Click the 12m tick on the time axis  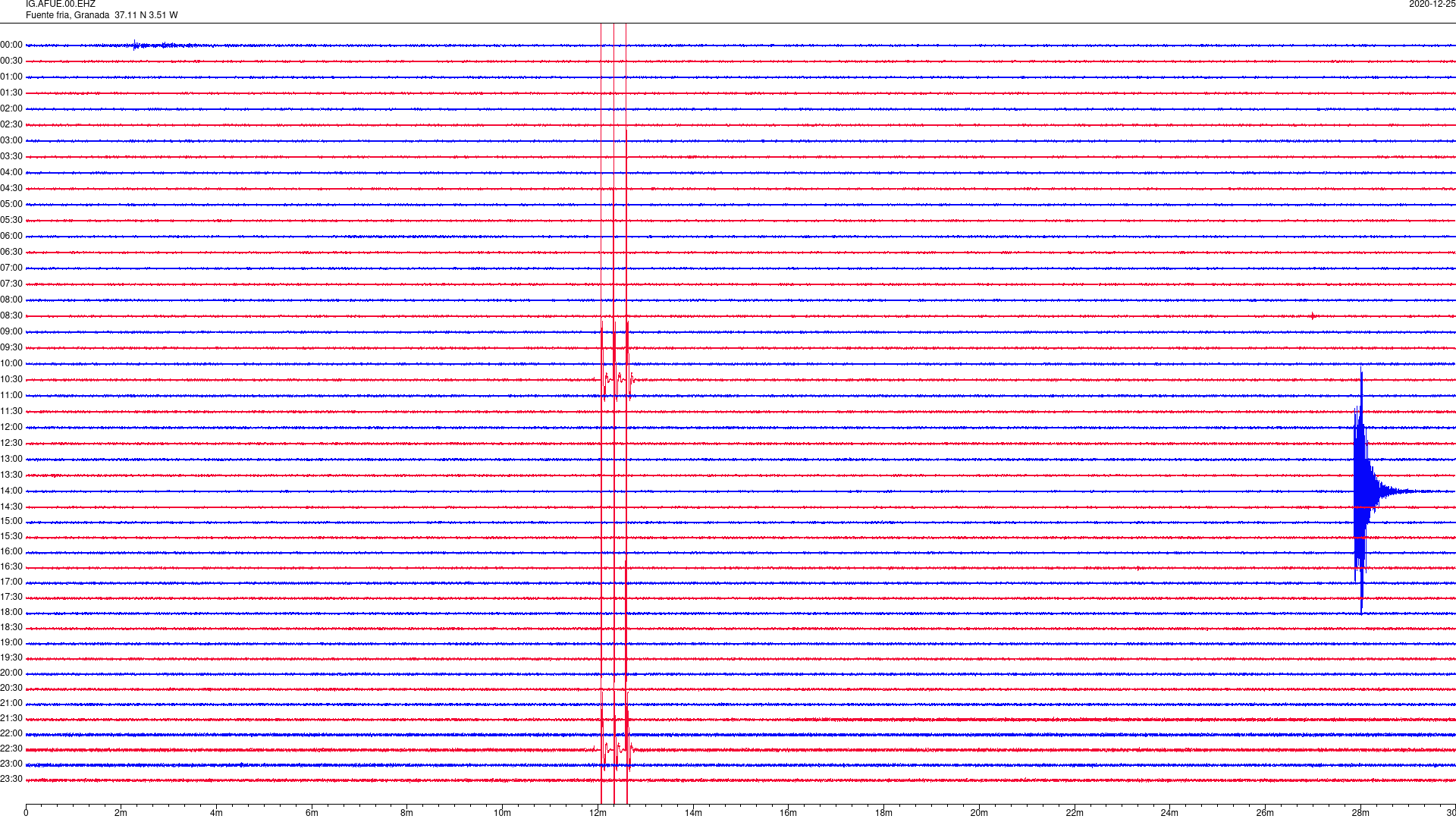click(598, 814)
